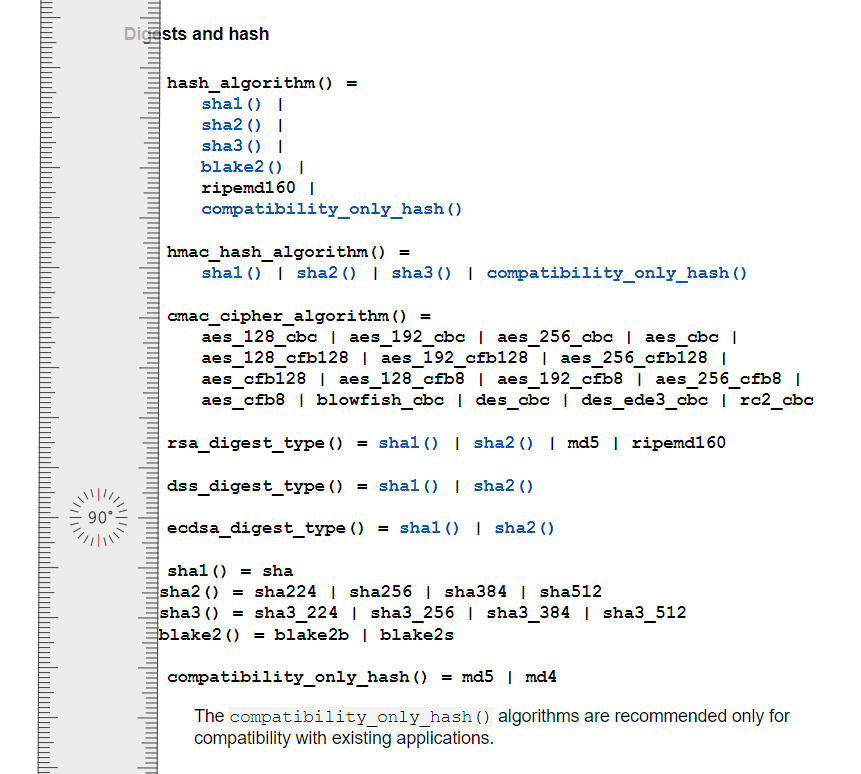Click the 'sha3_224' value
The height and width of the screenshot is (774, 861).
coord(296,613)
